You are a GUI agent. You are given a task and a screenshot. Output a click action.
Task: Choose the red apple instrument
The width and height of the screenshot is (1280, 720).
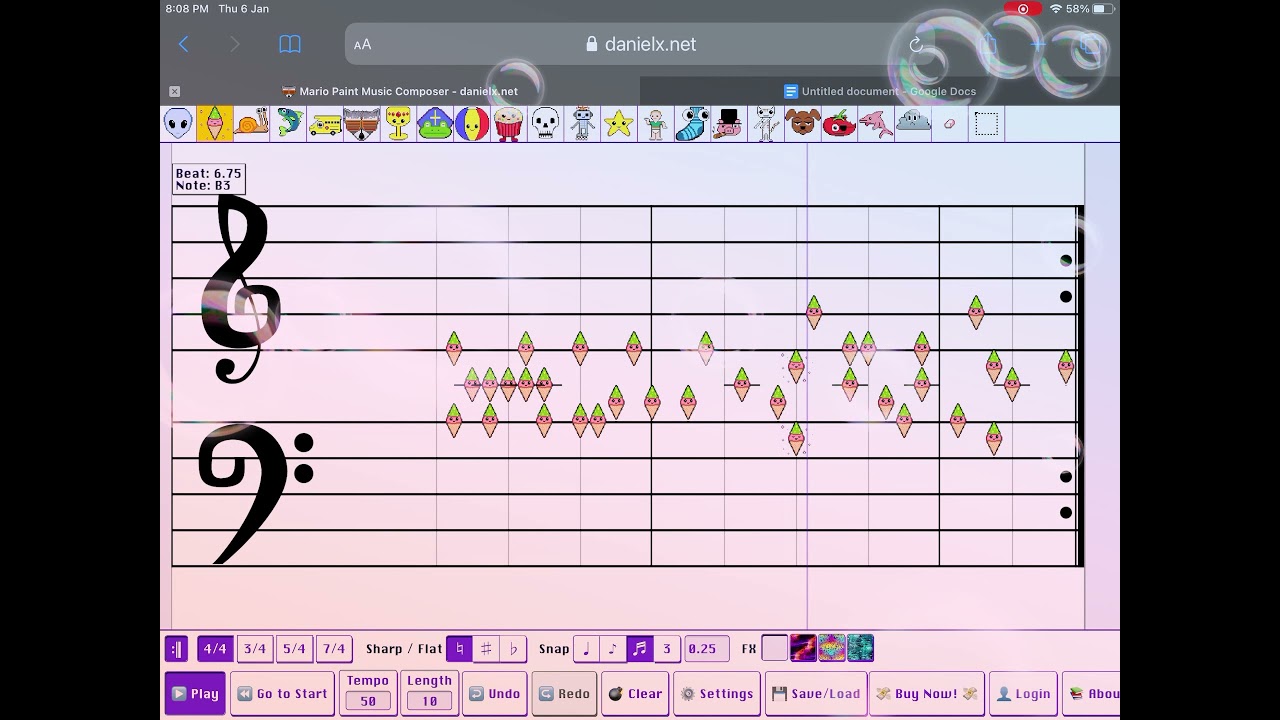pyautogui.click(x=839, y=124)
